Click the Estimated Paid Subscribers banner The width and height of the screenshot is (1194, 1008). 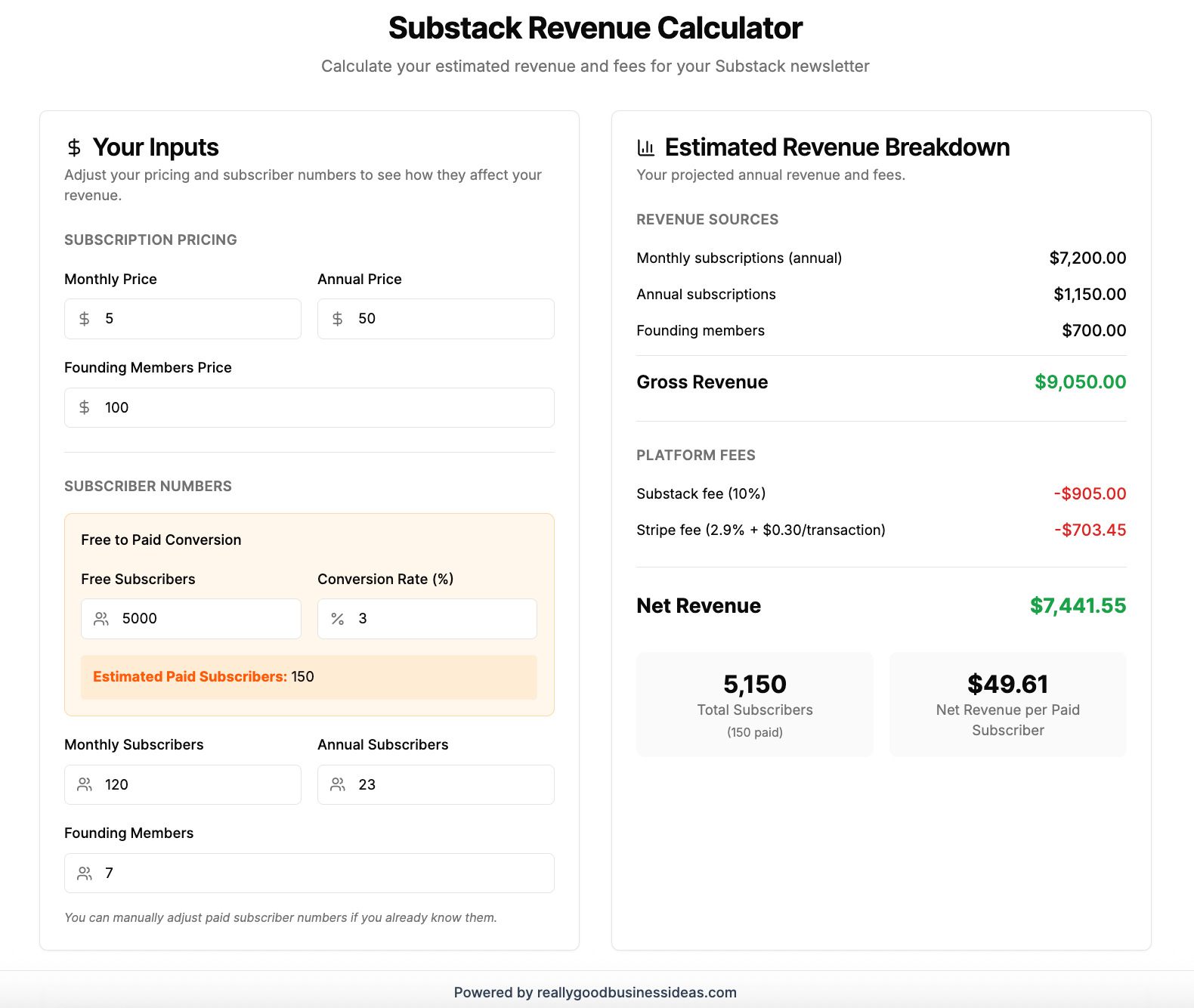(x=309, y=677)
